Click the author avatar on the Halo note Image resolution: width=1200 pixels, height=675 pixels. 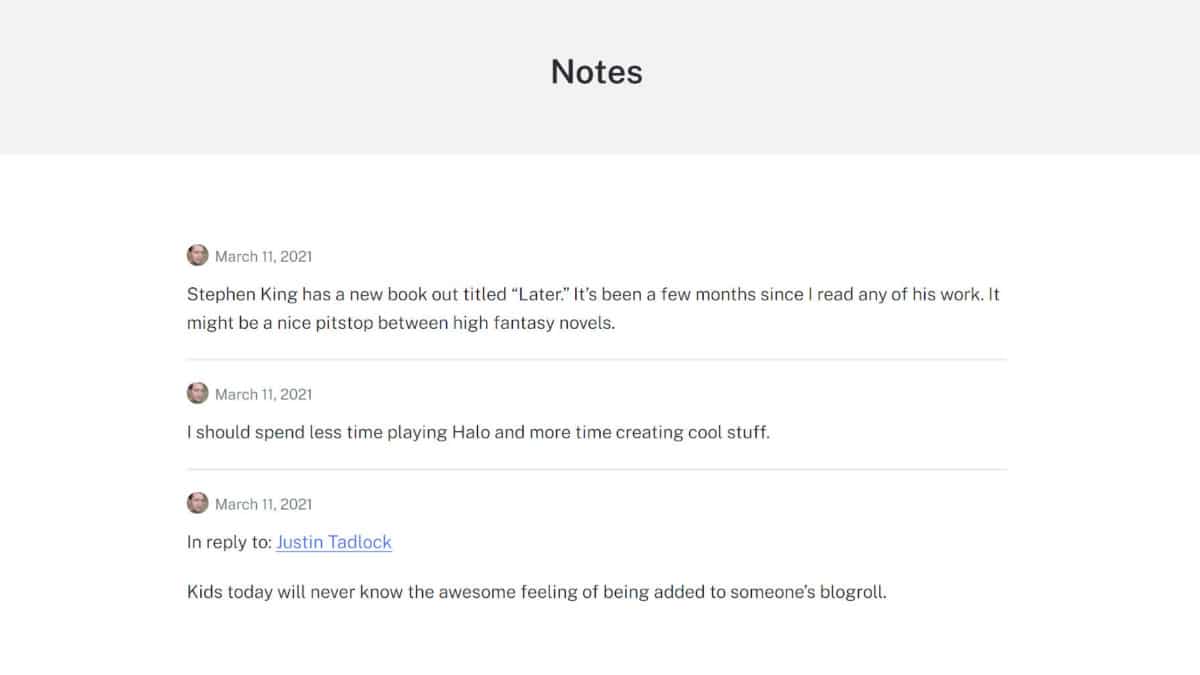click(x=197, y=393)
